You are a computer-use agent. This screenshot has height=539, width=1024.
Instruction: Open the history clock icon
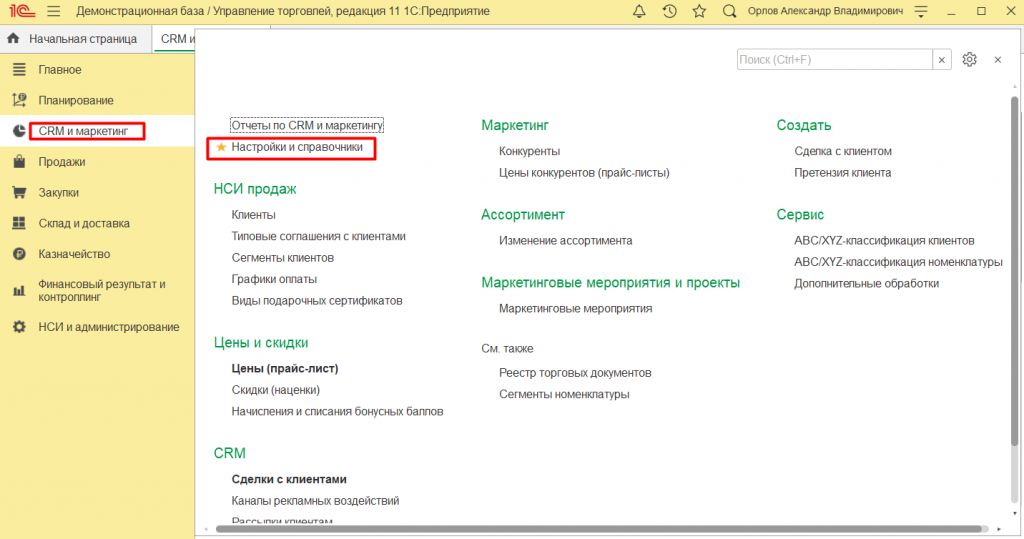[669, 11]
